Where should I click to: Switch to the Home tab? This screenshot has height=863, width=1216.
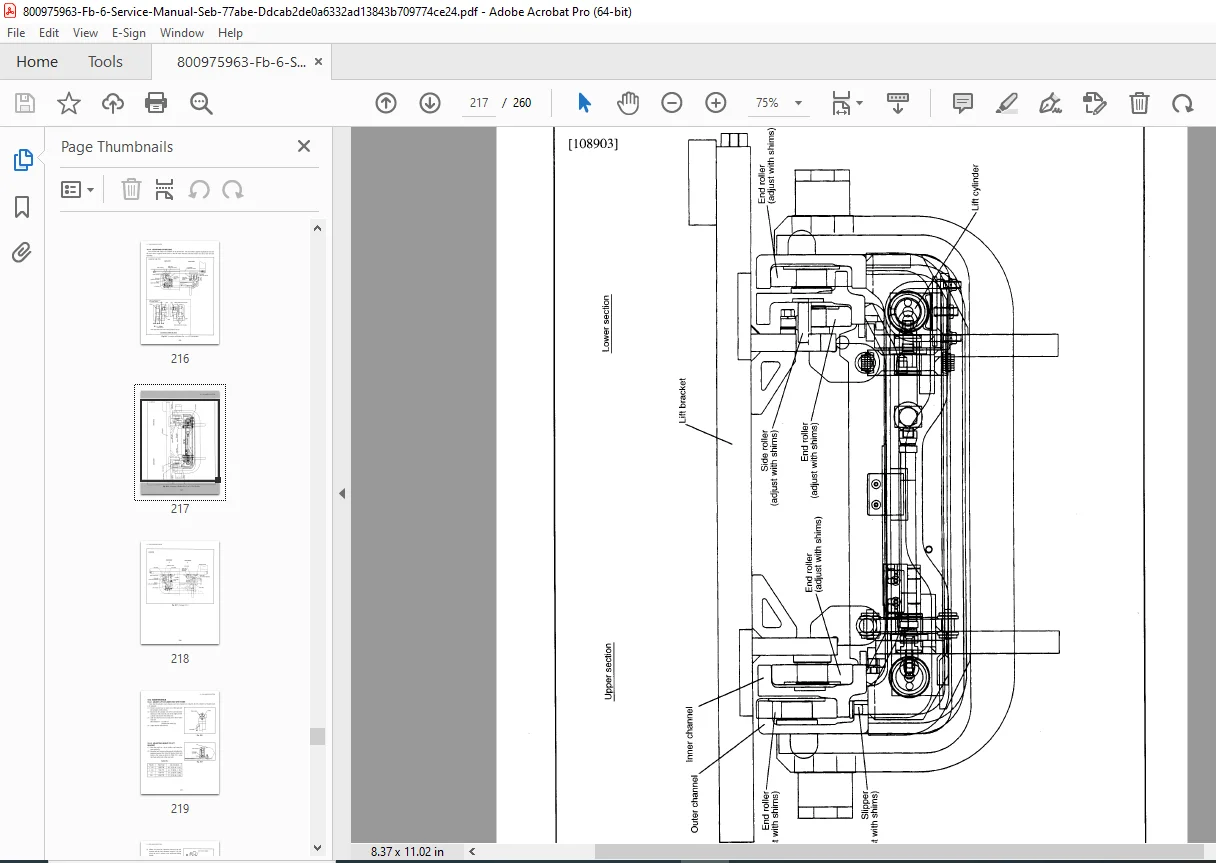pos(37,62)
